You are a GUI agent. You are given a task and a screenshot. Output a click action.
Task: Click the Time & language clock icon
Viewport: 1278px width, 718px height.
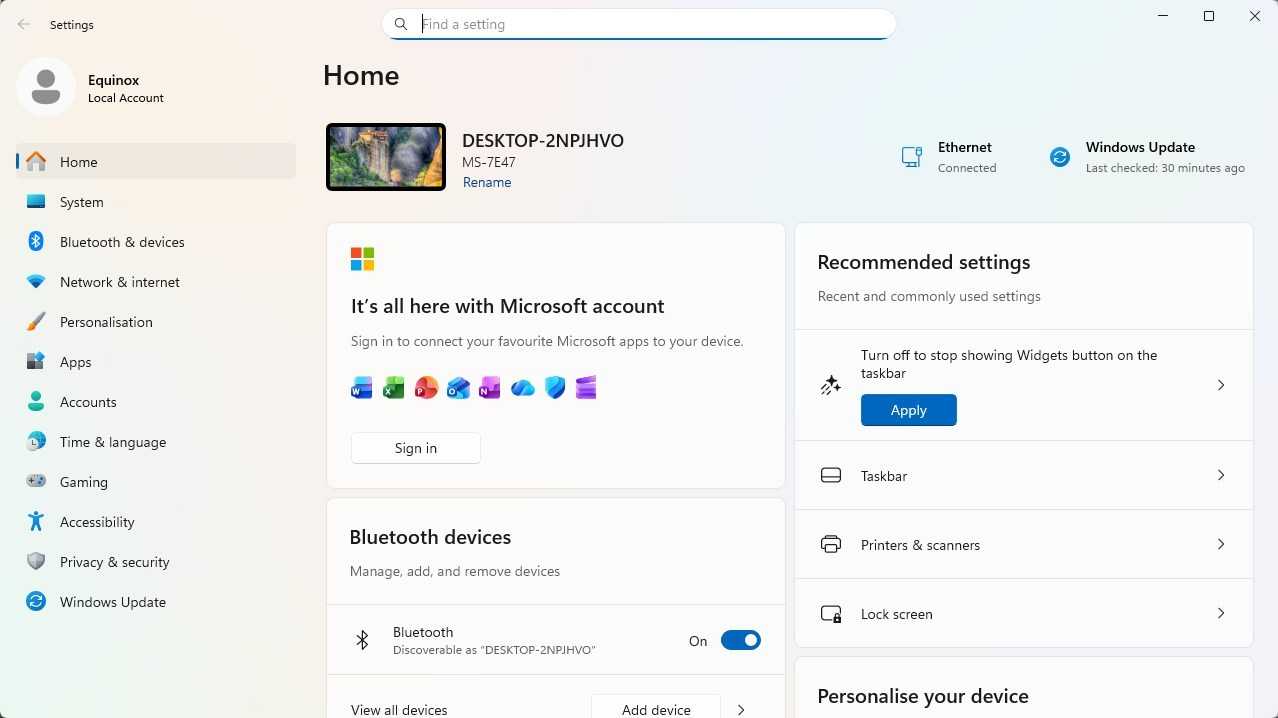pyautogui.click(x=36, y=441)
